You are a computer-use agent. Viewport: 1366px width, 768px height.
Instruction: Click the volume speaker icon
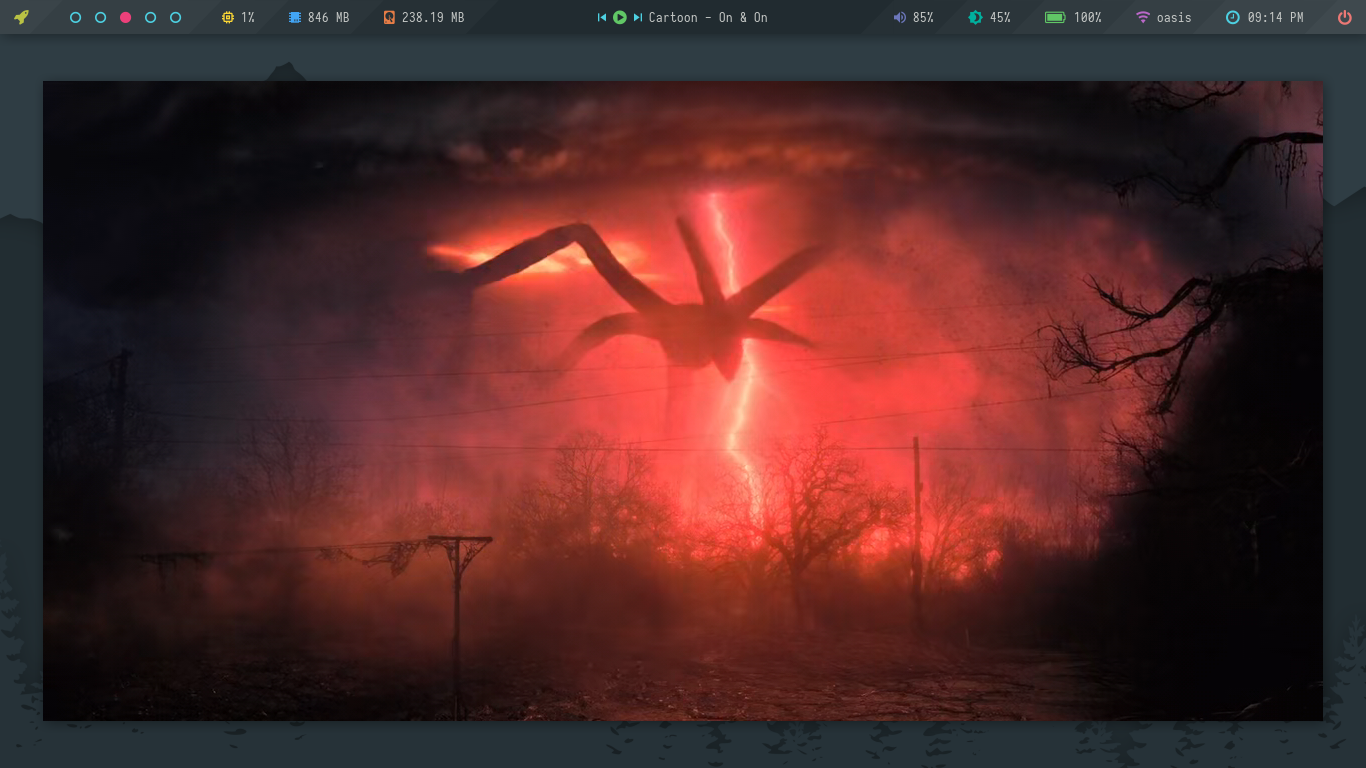point(899,17)
